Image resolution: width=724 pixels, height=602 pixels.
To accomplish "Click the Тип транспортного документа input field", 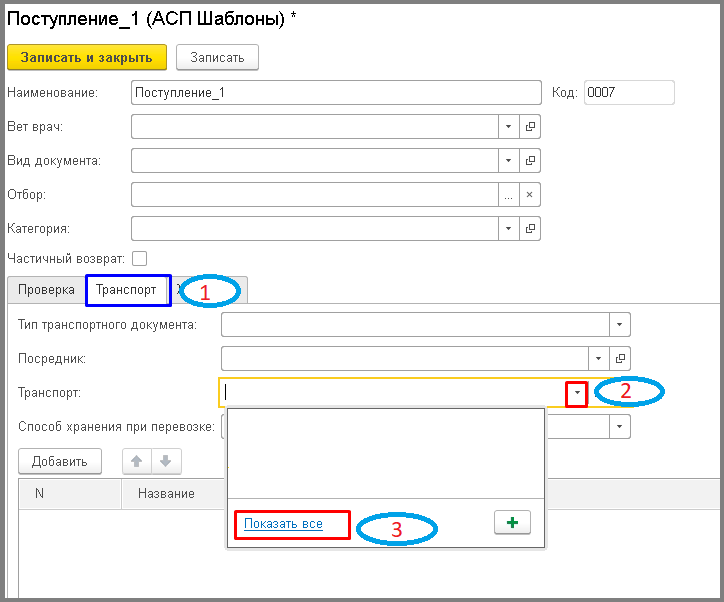I will (415, 325).
